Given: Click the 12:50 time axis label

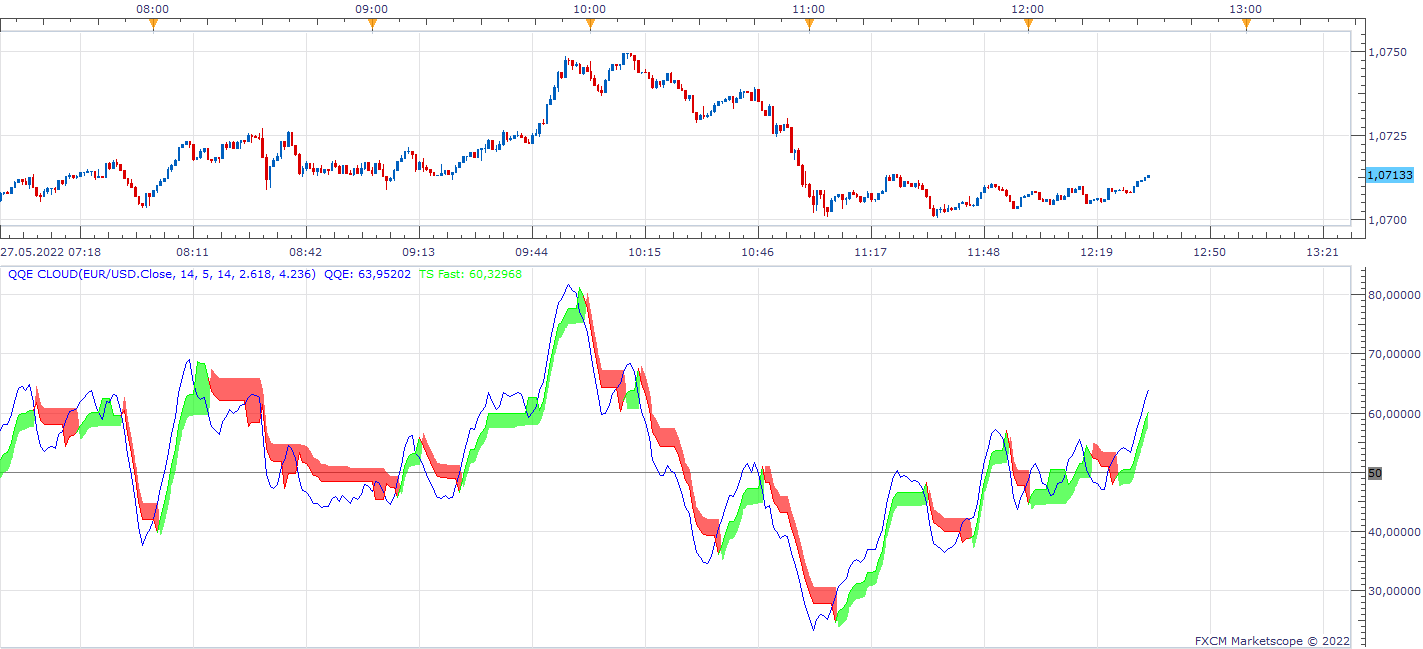Looking at the screenshot, I should pos(1210,253).
